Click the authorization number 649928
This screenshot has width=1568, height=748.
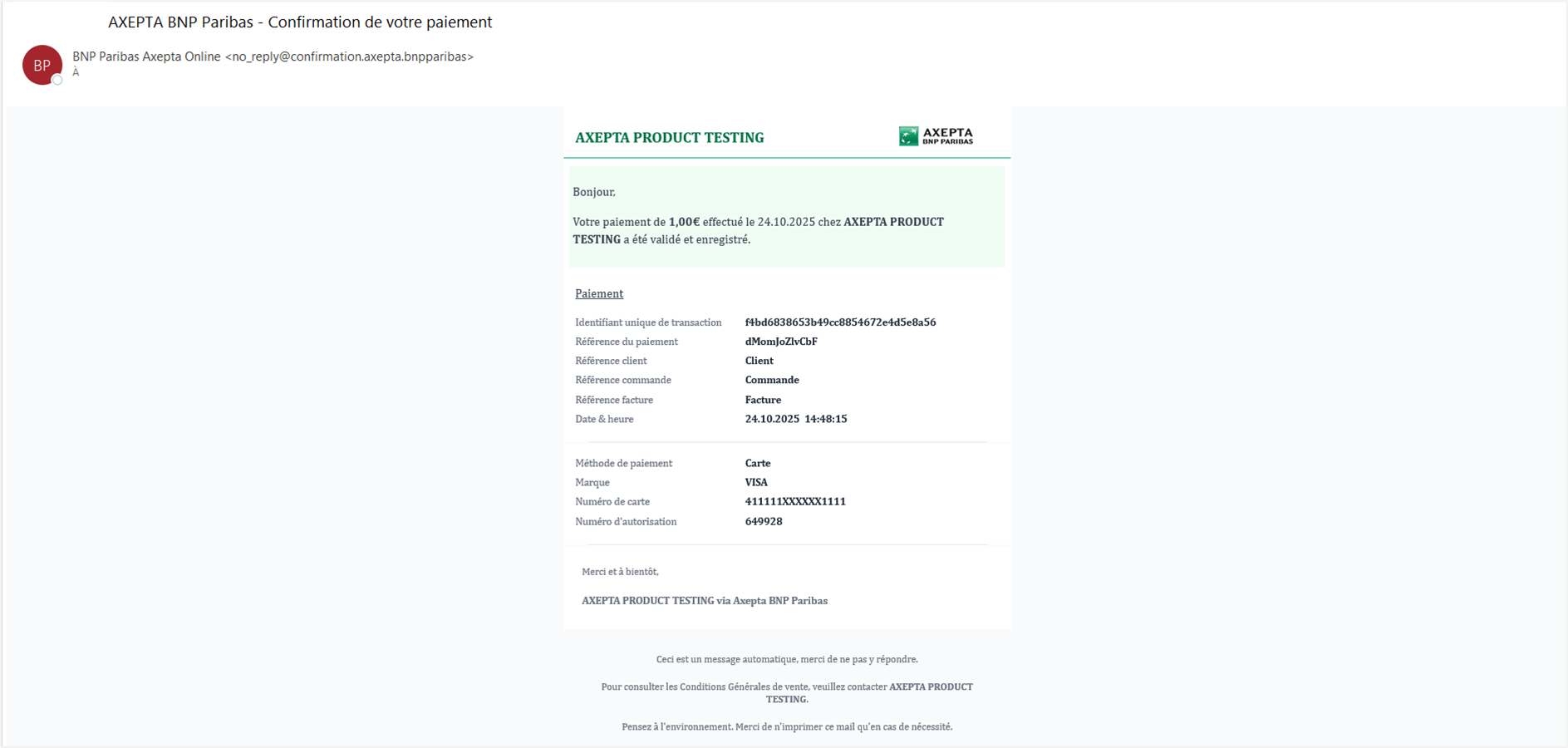click(x=764, y=522)
